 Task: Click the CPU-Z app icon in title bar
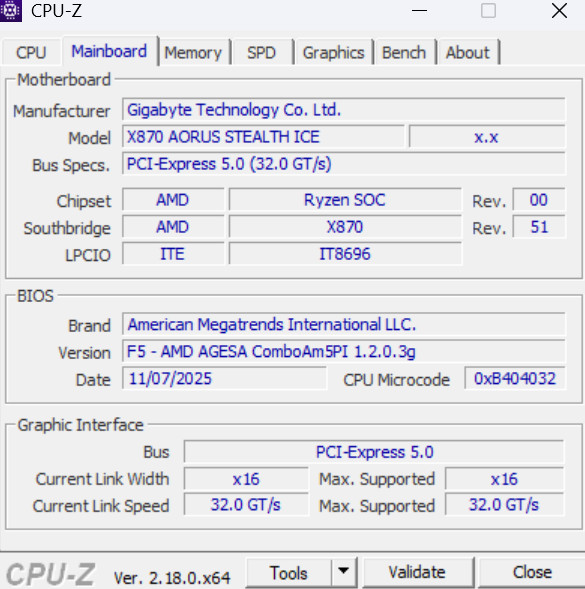(11, 11)
